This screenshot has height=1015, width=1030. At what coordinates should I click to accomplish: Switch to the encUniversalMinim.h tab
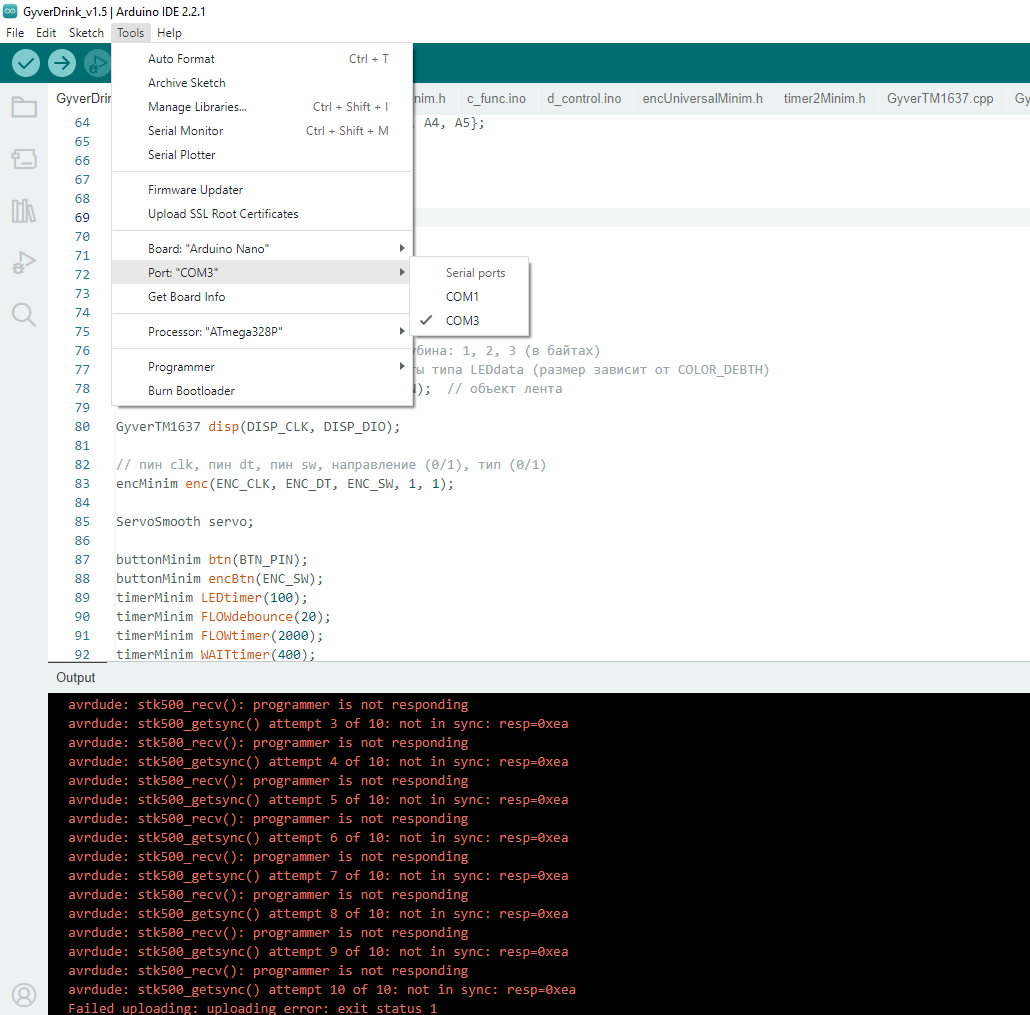[702, 99]
